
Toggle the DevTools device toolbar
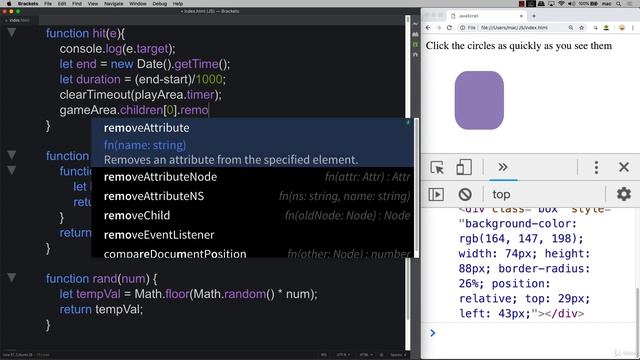tap(464, 167)
